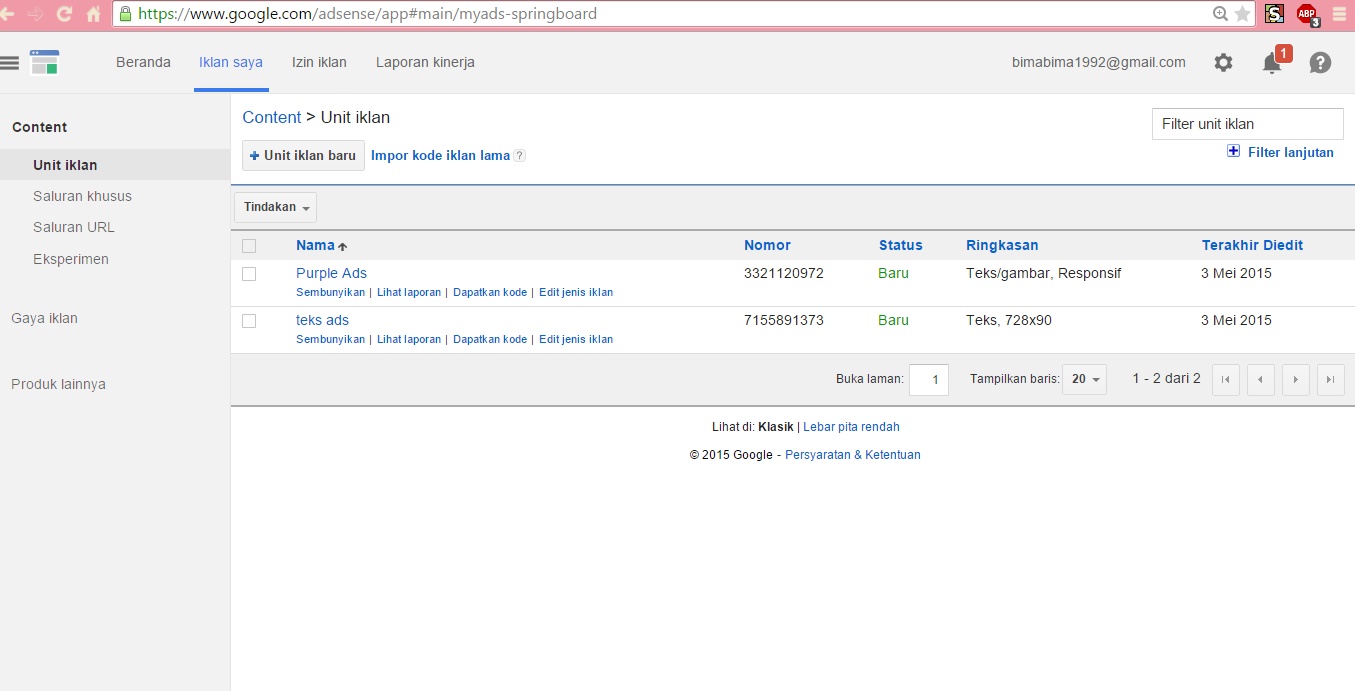Open Saluran URL in the sidebar
Screen dimensions: 1355x691
[x=73, y=227]
